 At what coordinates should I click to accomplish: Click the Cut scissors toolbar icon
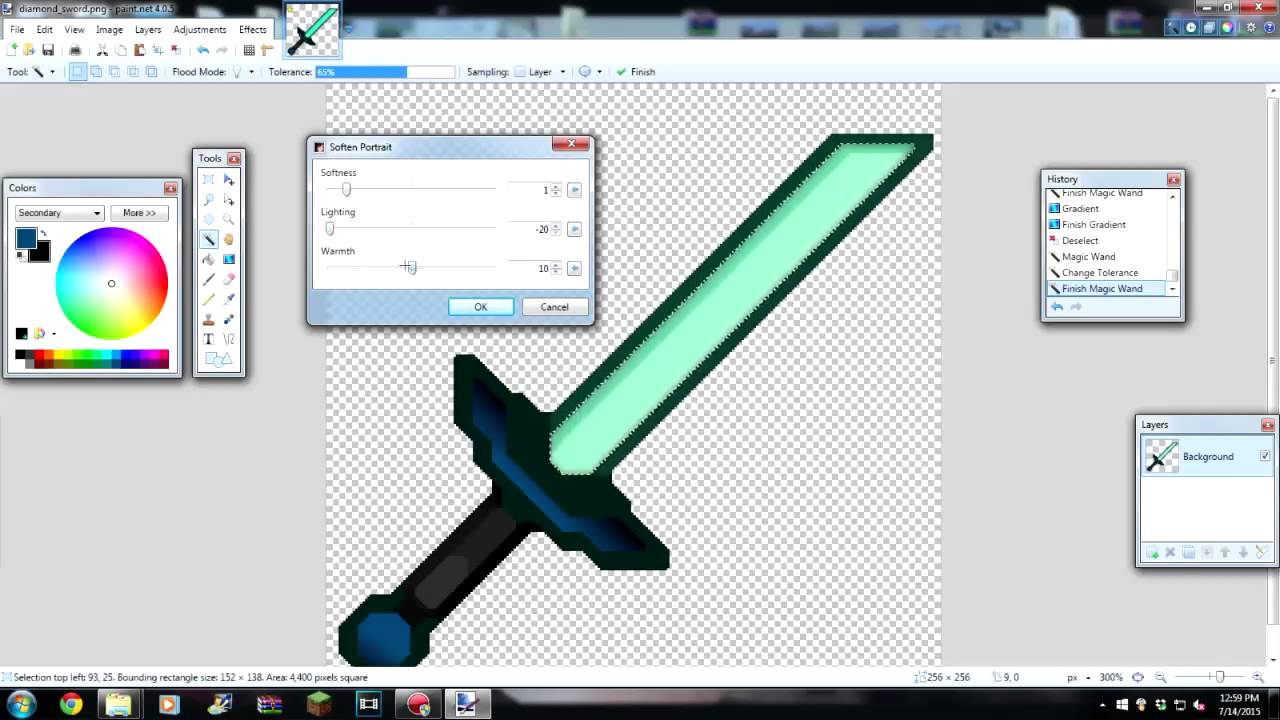coord(102,50)
